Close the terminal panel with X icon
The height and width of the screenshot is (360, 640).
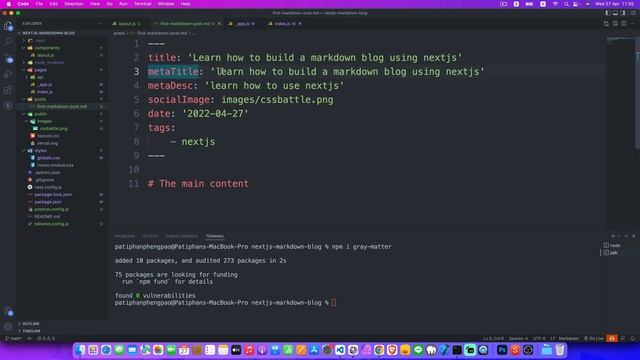(633, 236)
